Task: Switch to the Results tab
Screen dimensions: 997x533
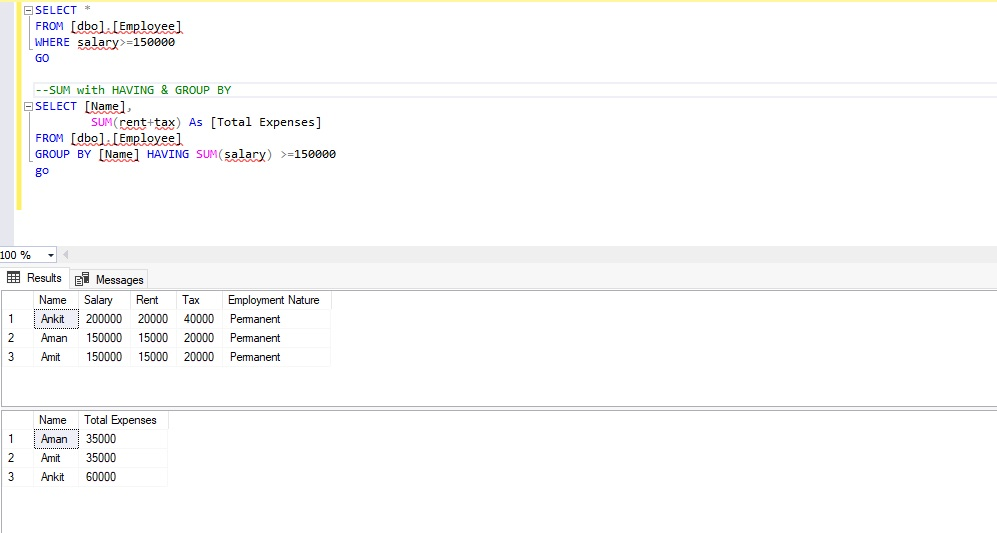Action: click(34, 279)
